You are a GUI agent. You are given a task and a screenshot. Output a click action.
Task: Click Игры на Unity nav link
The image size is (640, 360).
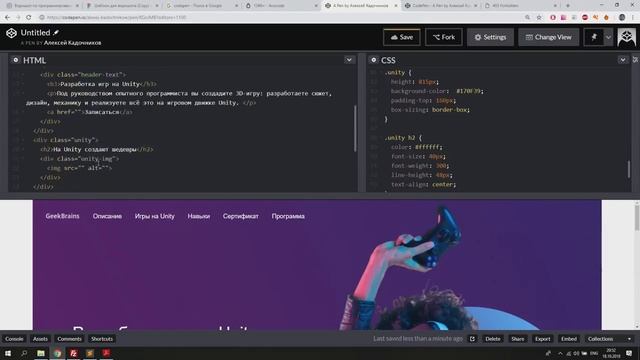[x=155, y=216]
